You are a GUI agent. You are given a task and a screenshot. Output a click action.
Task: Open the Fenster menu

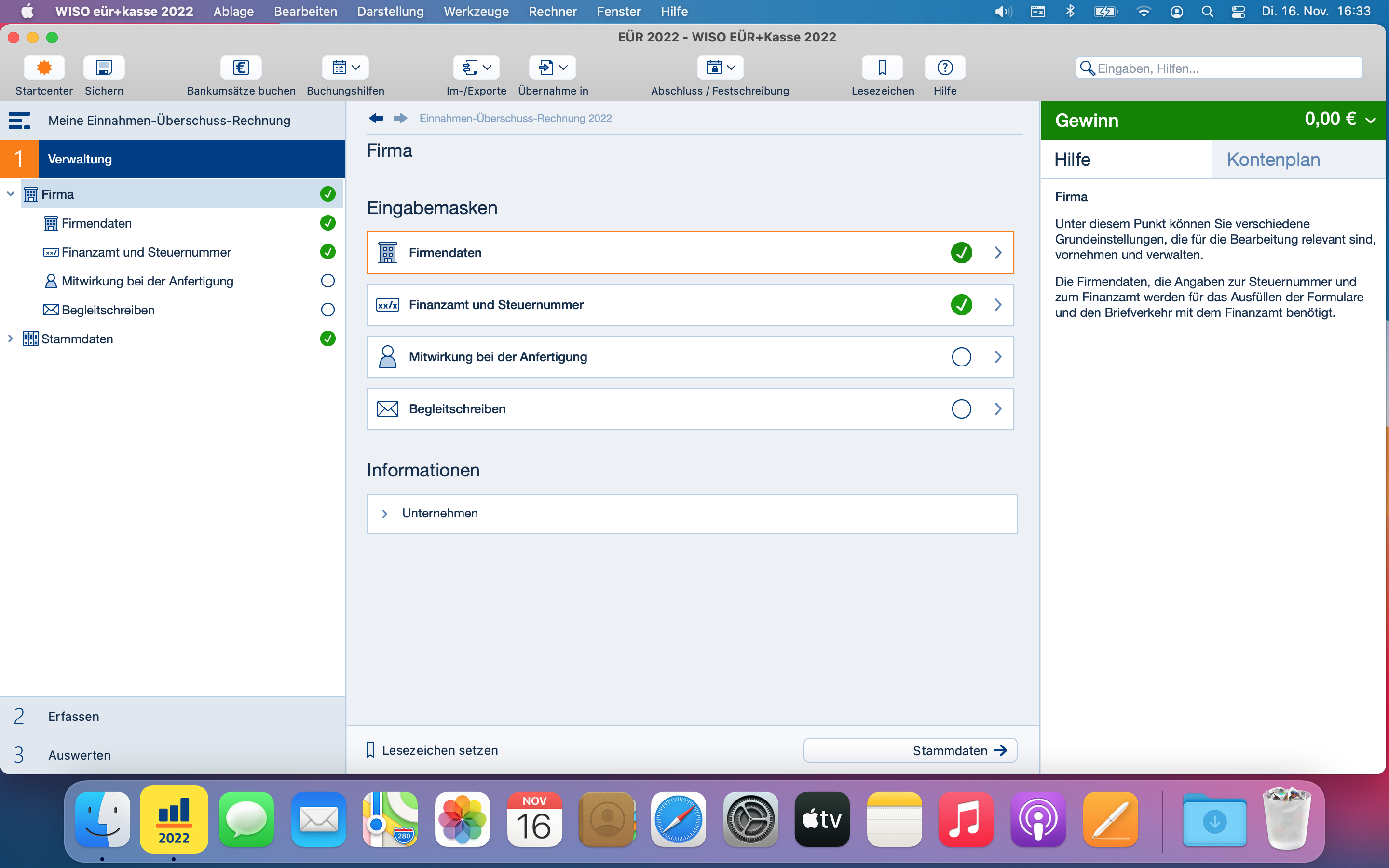(x=619, y=12)
